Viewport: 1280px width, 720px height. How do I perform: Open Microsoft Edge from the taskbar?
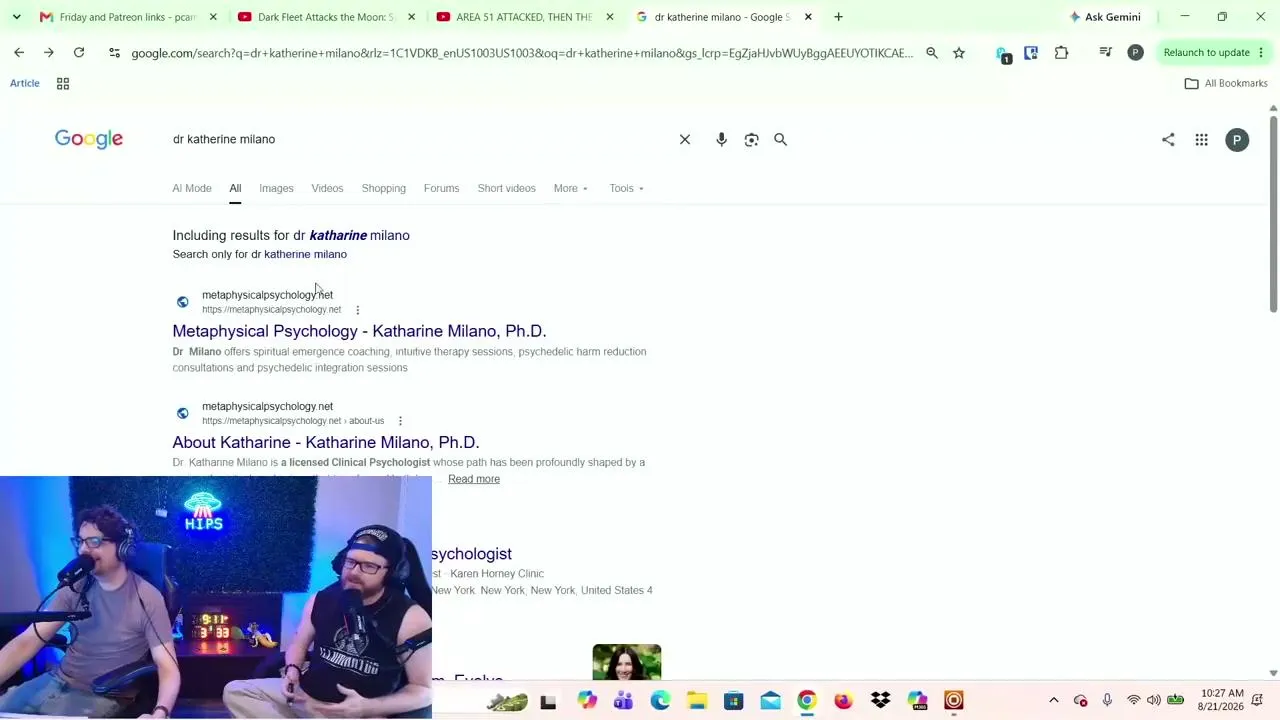pyautogui.click(x=660, y=701)
